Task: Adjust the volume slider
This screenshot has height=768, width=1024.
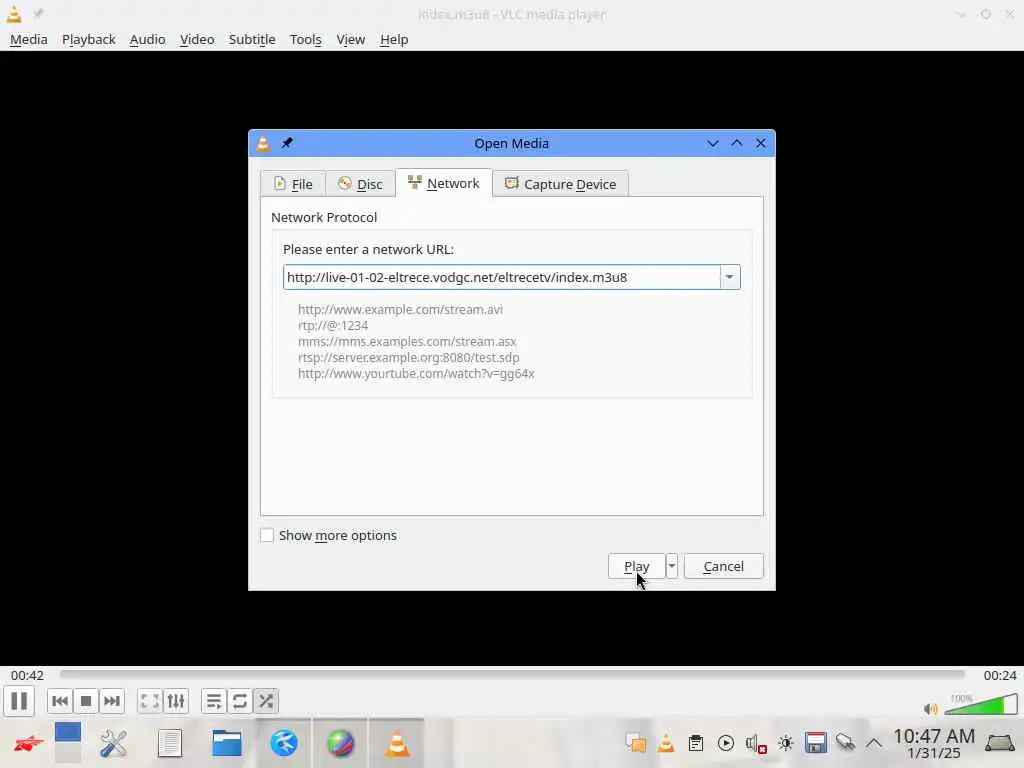Action: pyautogui.click(x=981, y=704)
